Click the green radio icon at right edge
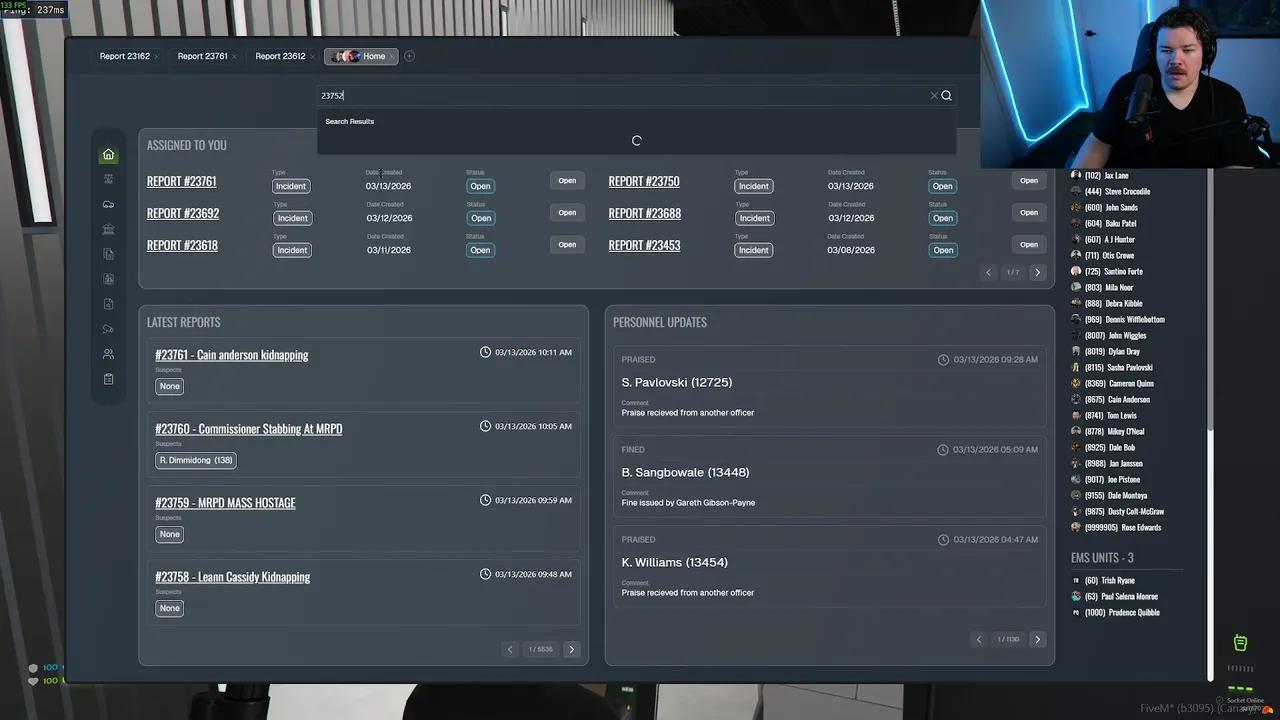 pyautogui.click(x=1240, y=642)
